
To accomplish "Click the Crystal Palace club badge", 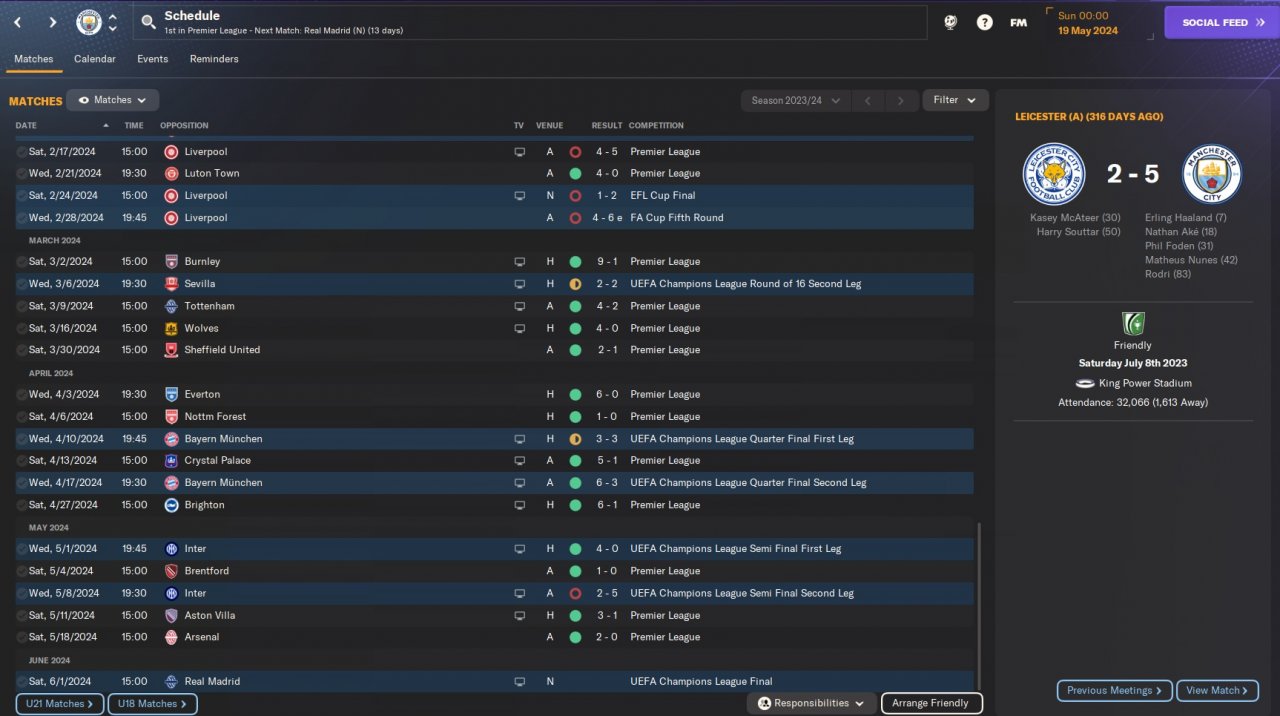I will click(x=171, y=461).
